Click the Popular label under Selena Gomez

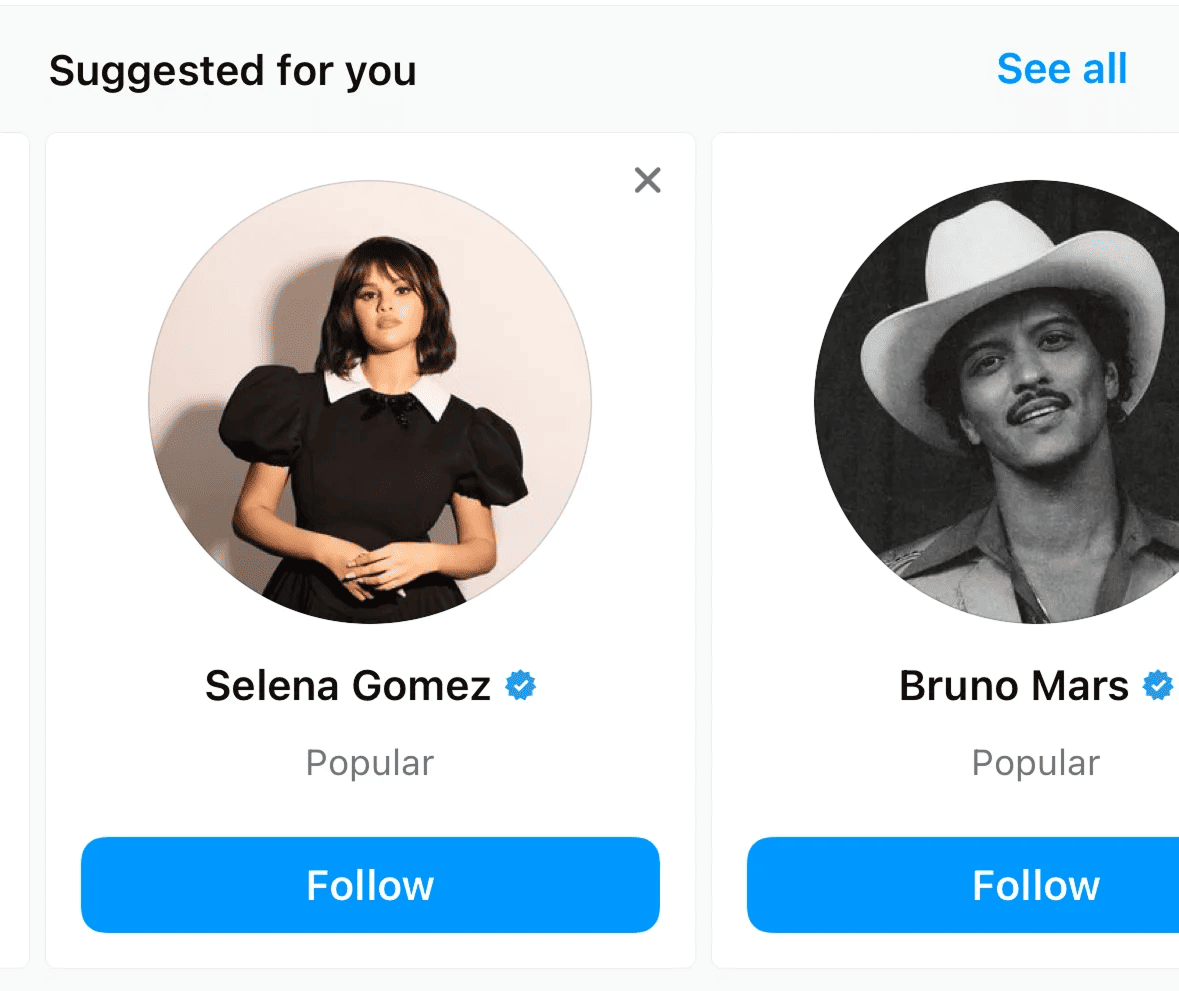pos(369,762)
